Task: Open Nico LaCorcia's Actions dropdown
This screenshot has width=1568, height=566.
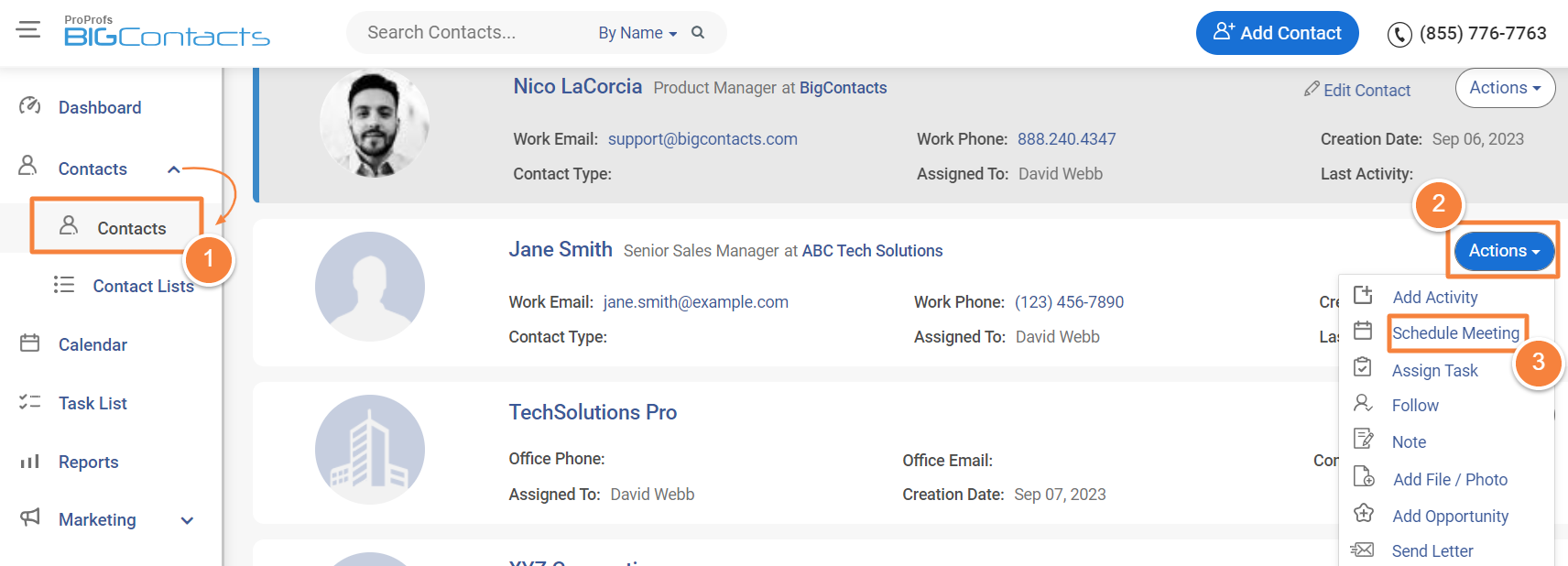Action: tap(1505, 88)
